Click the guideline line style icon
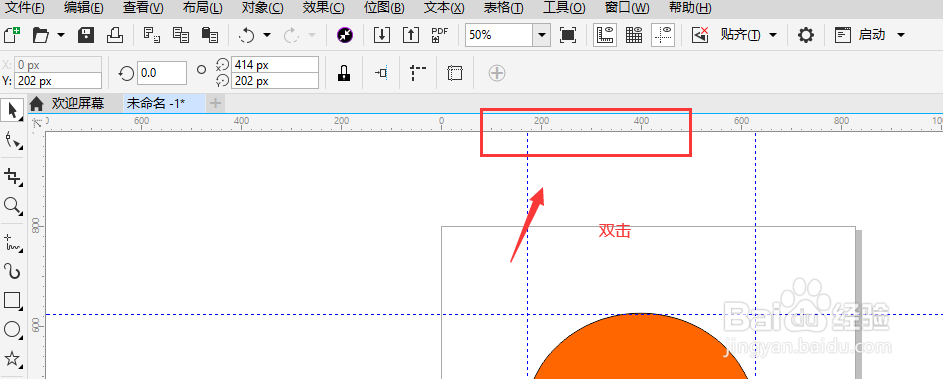This screenshot has height=379, width=943. pos(417,73)
